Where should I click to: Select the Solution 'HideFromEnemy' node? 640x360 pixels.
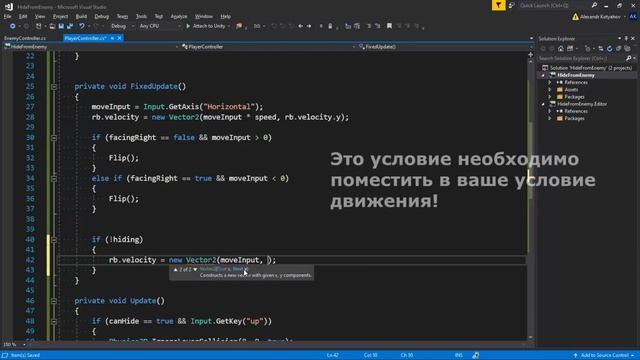[x=587, y=68]
